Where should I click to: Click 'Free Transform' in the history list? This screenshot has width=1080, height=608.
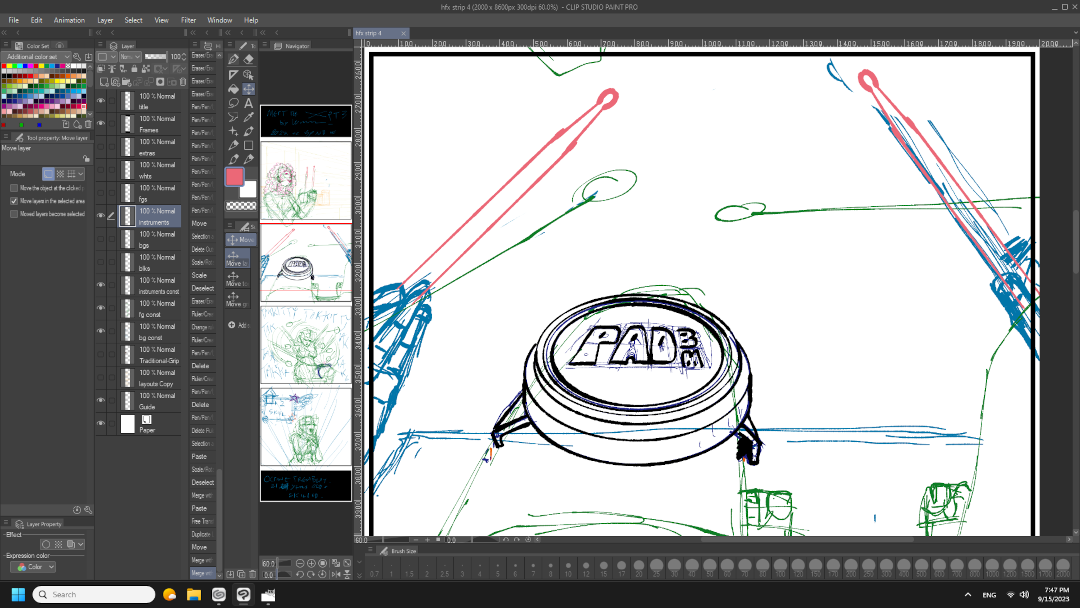click(202, 521)
